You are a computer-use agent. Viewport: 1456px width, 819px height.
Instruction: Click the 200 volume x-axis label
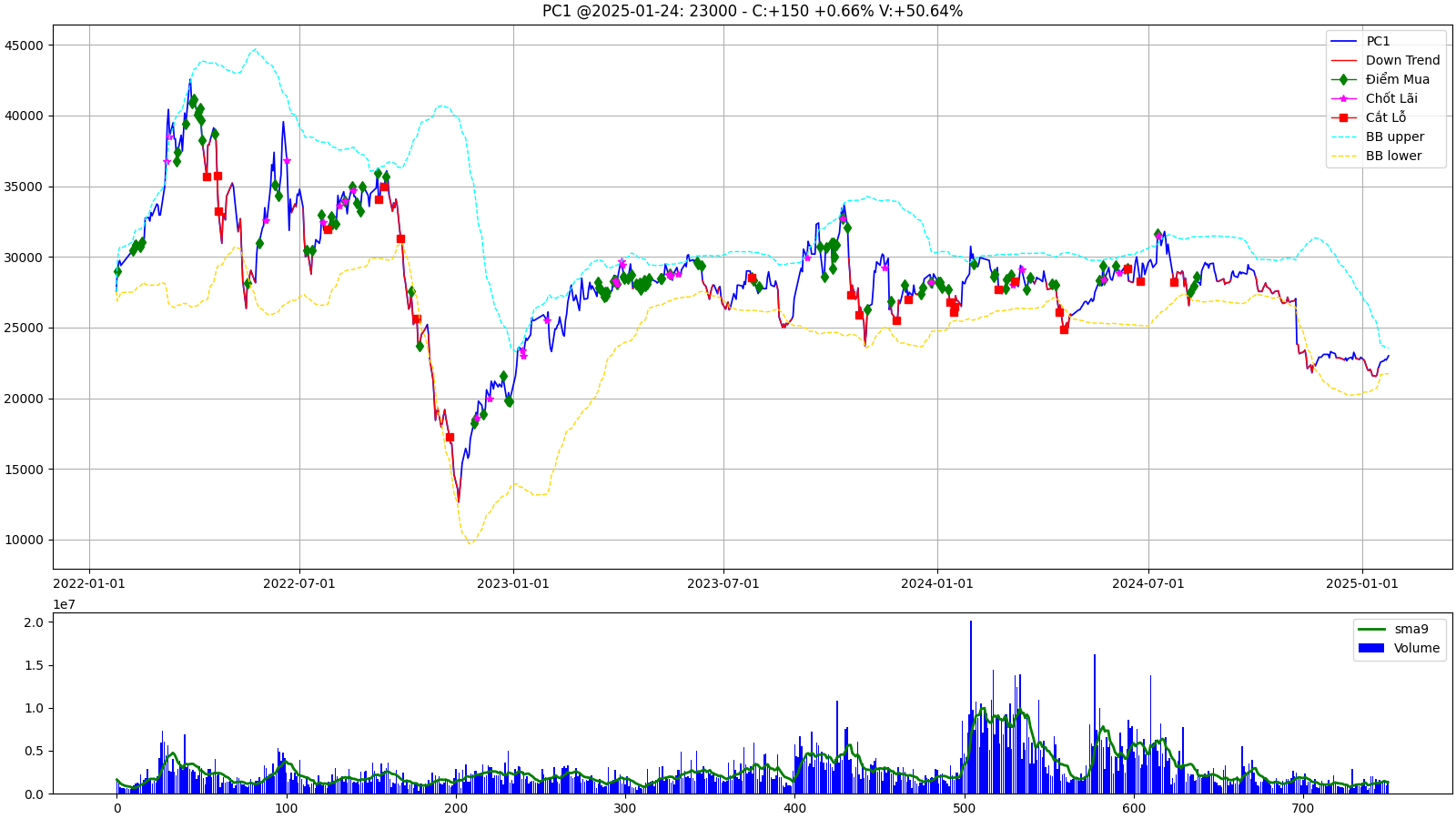tap(456, 808)
